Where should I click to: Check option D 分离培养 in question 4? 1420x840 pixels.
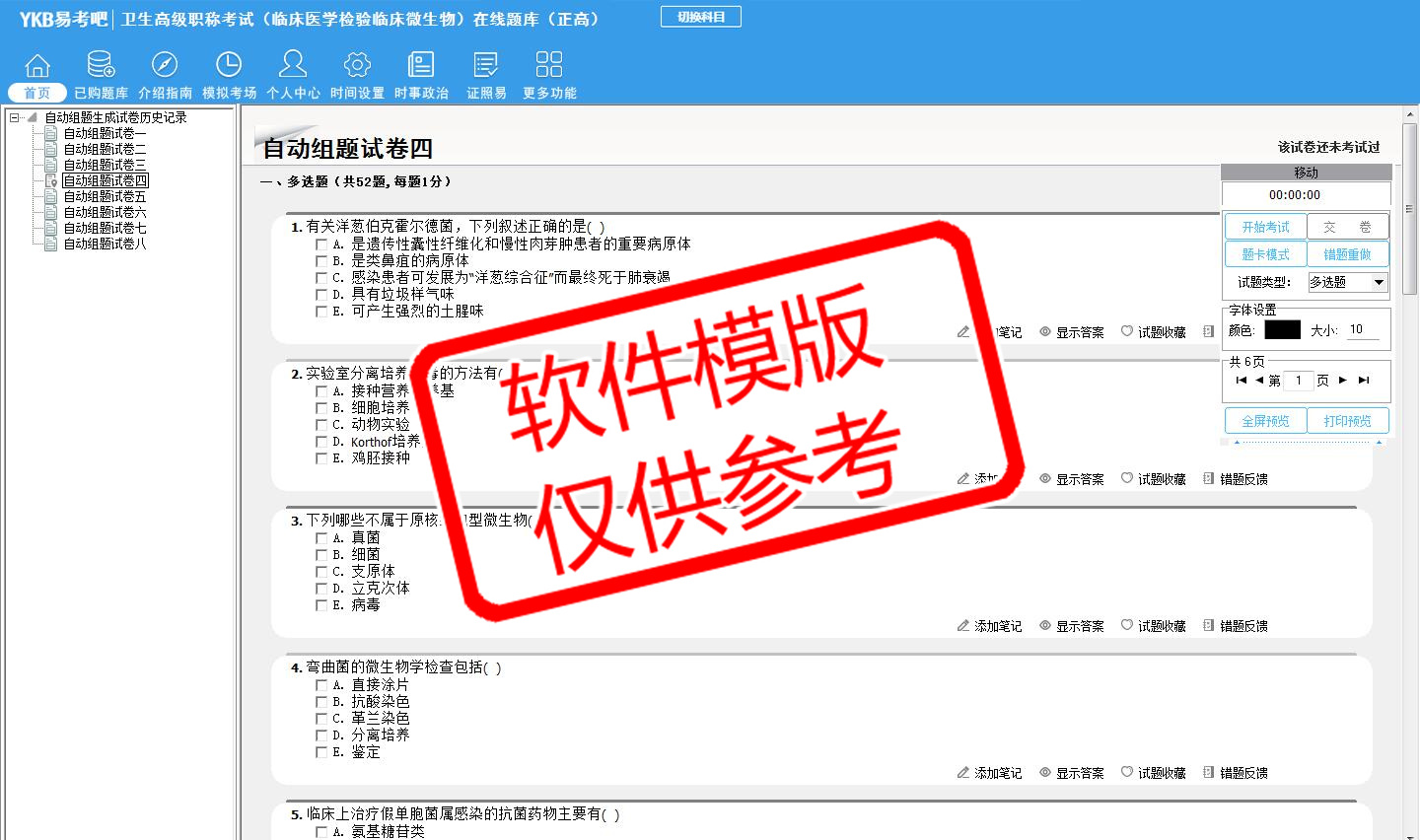[321, 735]
